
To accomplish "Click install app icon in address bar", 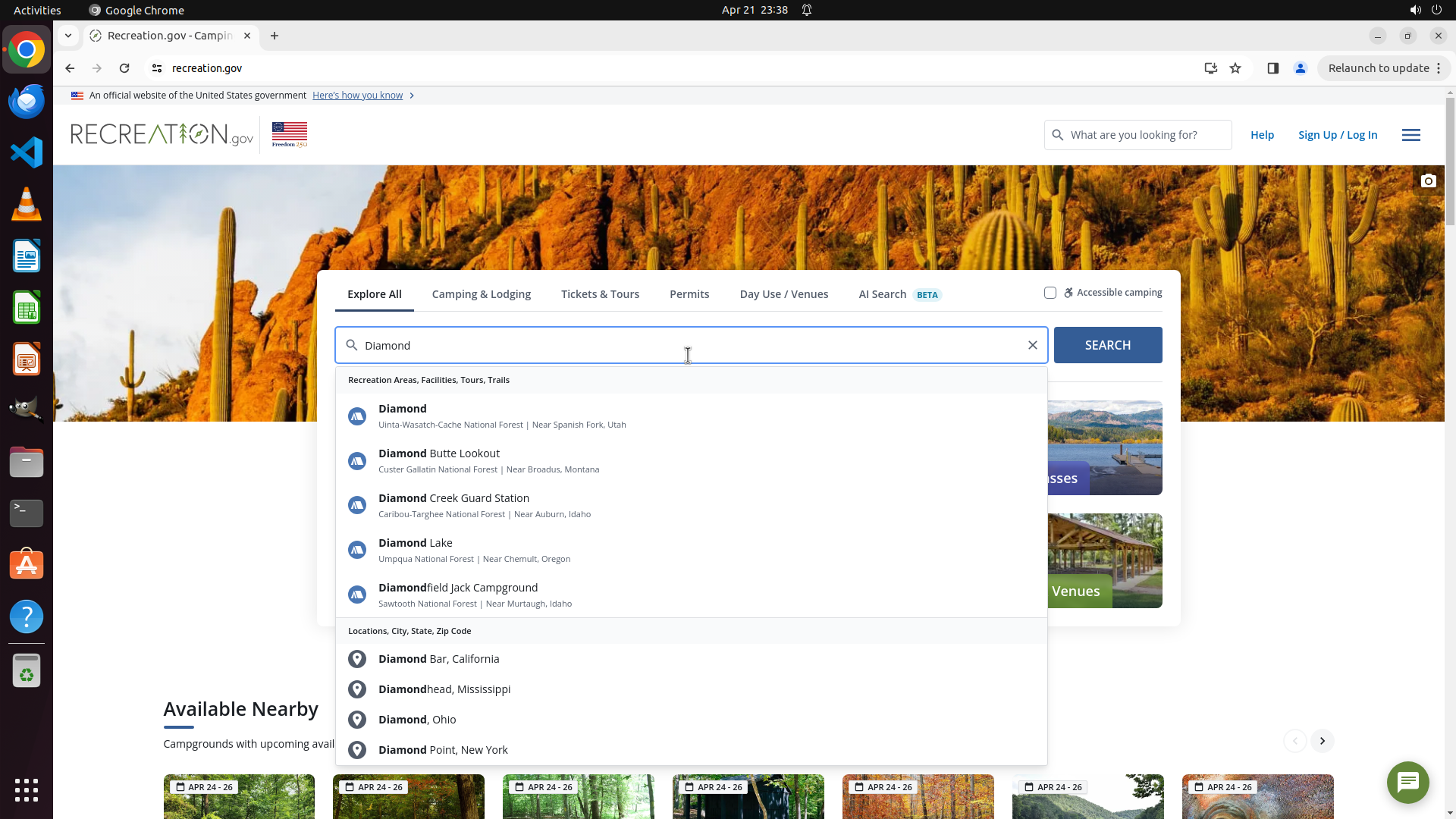I will pyautogui.click(x=1210, y=68).
